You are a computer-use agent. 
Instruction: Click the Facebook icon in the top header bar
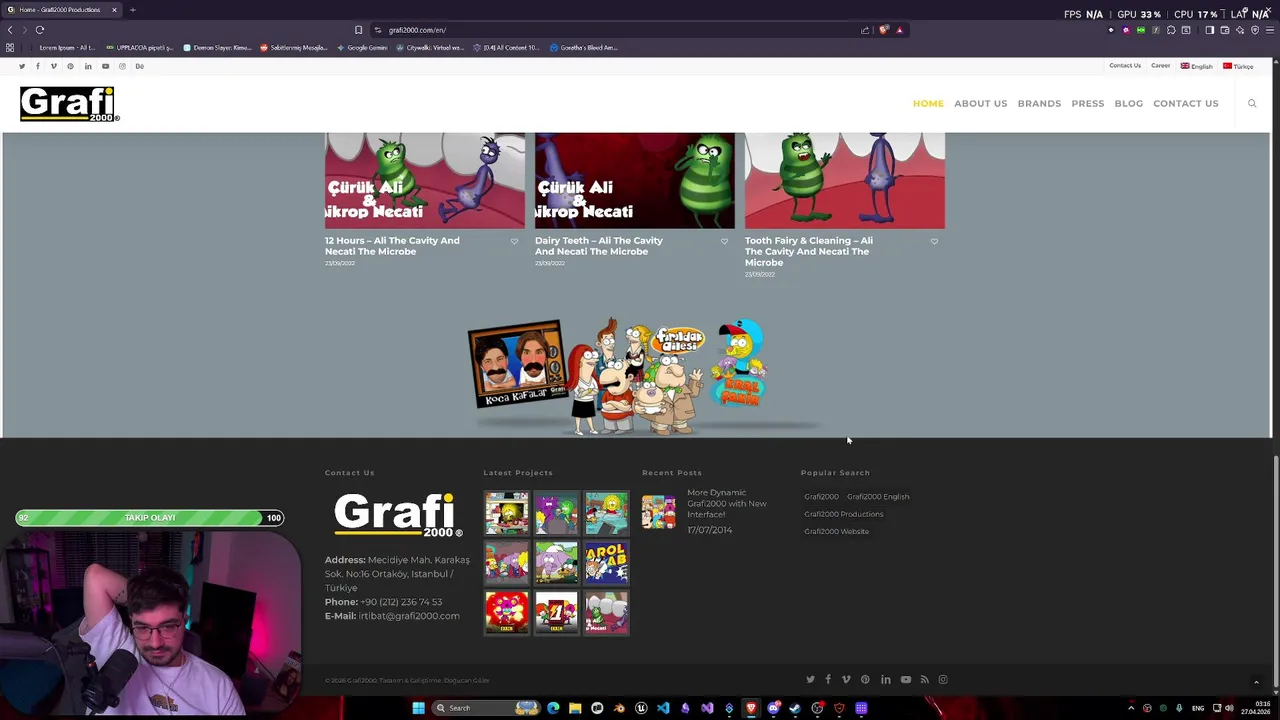click(38, 66)
